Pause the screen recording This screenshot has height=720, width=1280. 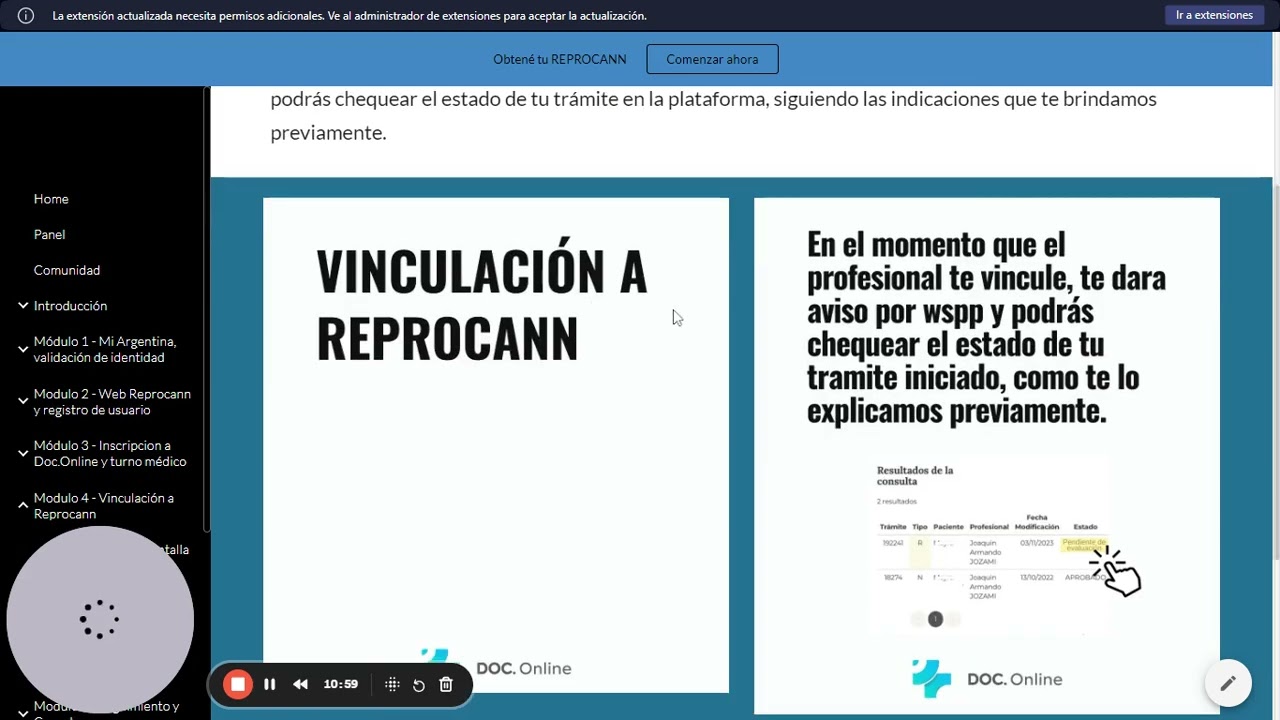click(269, 684)
